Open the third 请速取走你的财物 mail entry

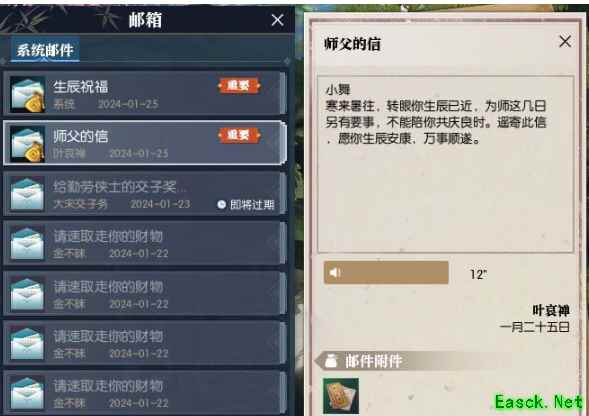(x=145, y=343)
